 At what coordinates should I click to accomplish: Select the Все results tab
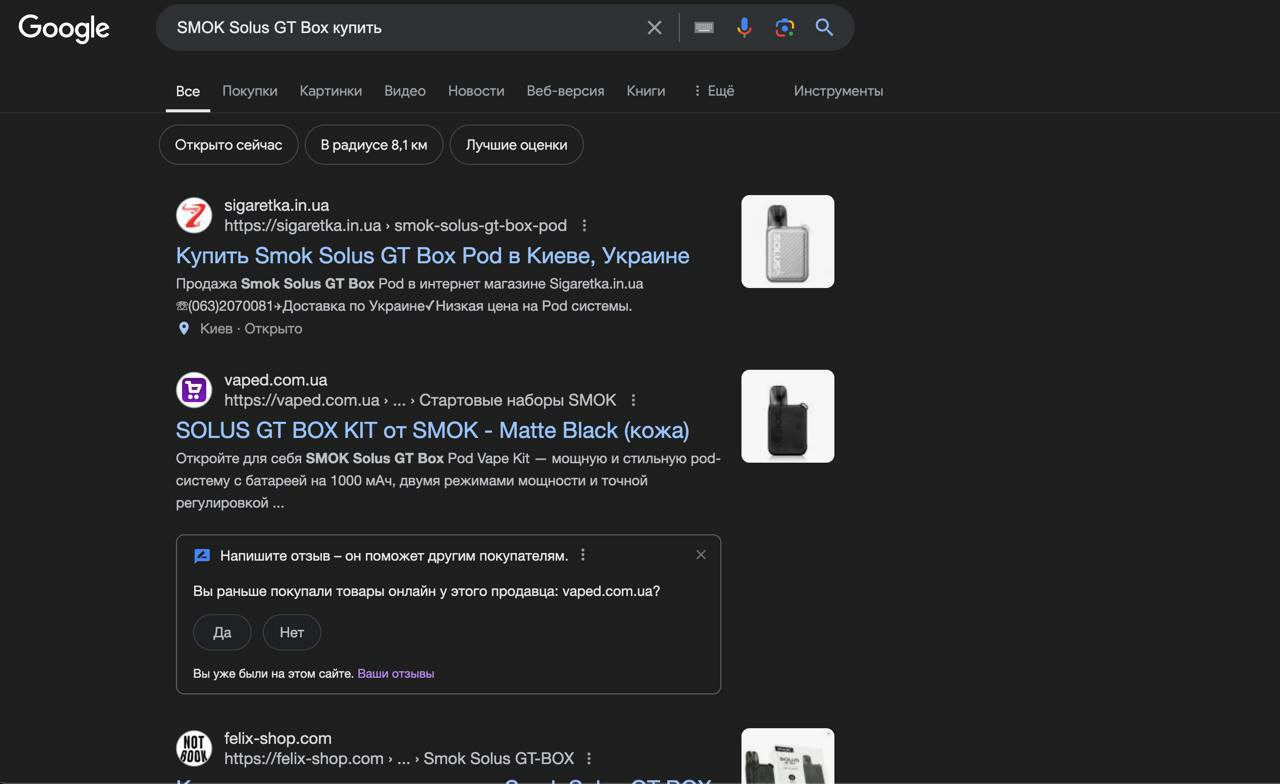point(188,91)
